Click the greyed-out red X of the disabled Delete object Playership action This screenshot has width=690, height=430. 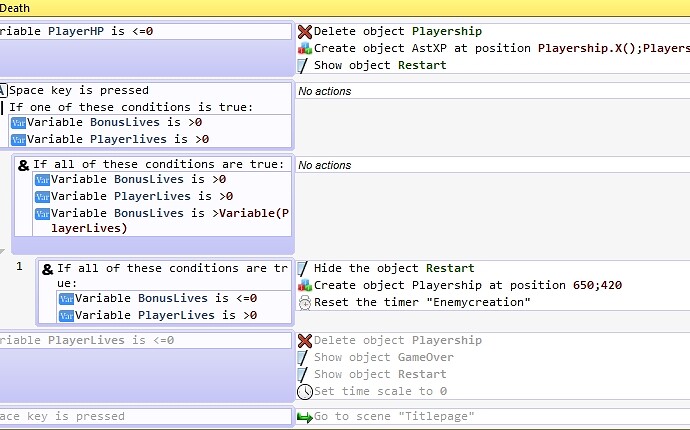pyautogui.click(x=305, y=341)
